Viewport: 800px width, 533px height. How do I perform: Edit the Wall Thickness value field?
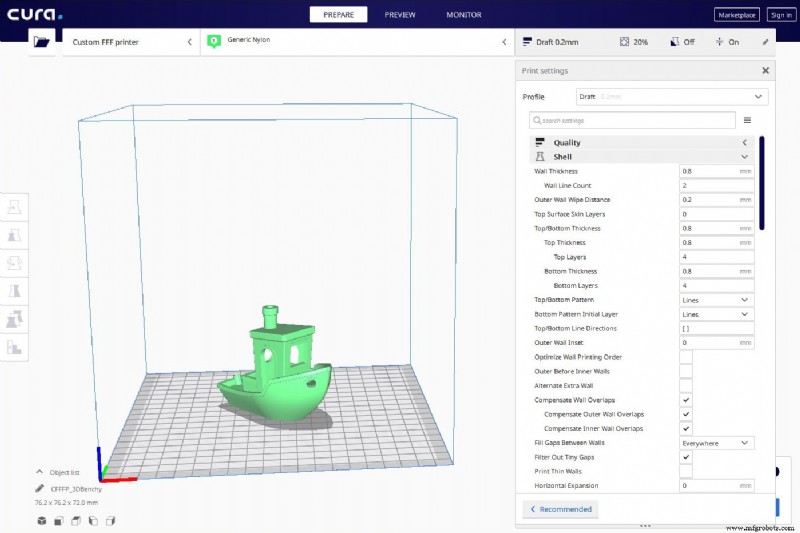click(716, 171)
